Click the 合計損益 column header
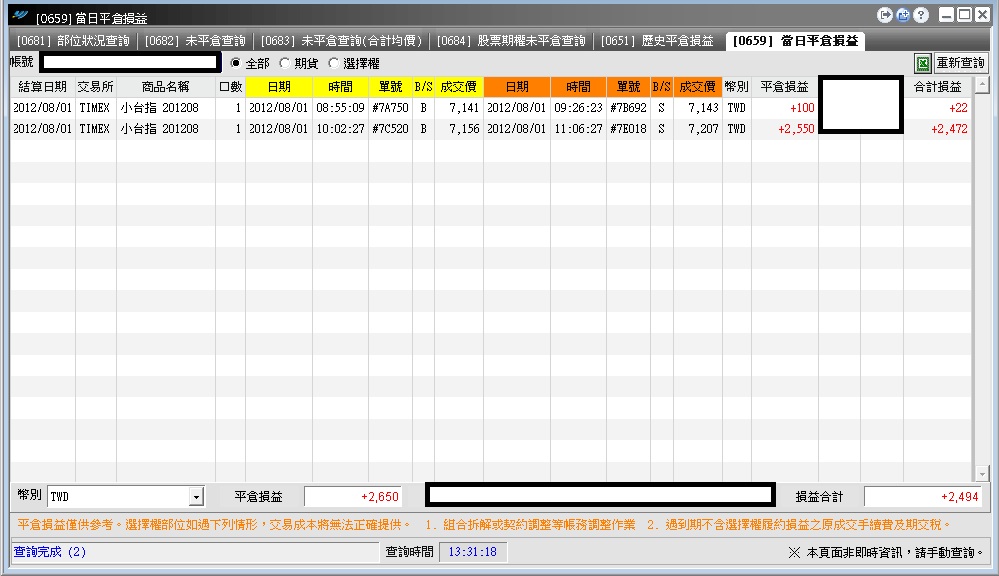This screenshot has height=576, width=999. click(x=937, y=87)
